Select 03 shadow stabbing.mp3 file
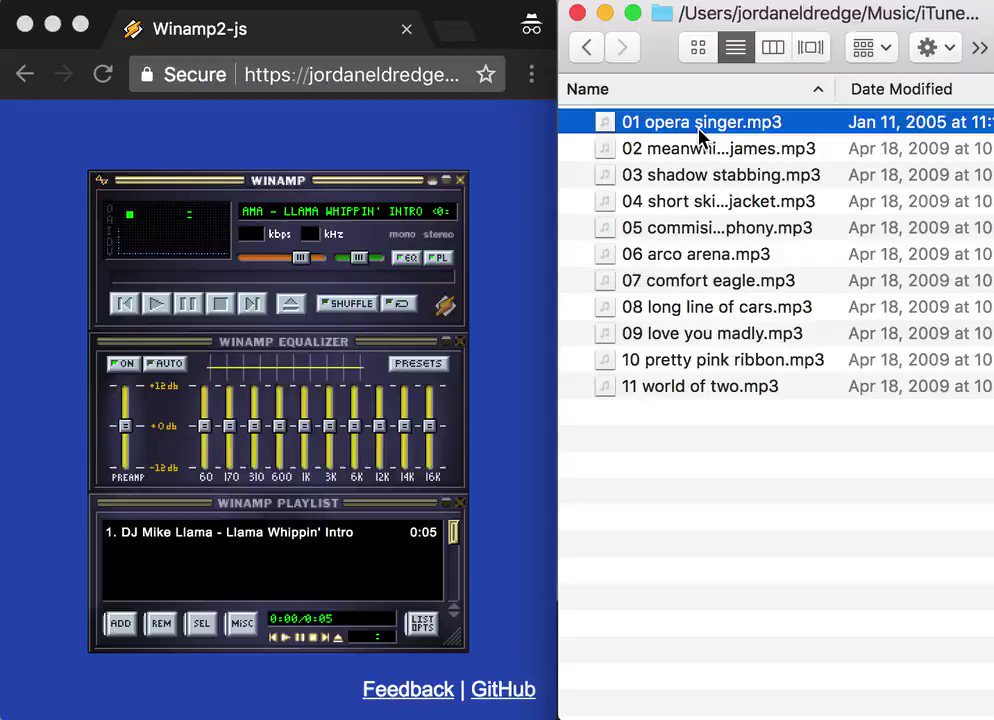Viewport: 994px width, 720px height. pos(776,175)
